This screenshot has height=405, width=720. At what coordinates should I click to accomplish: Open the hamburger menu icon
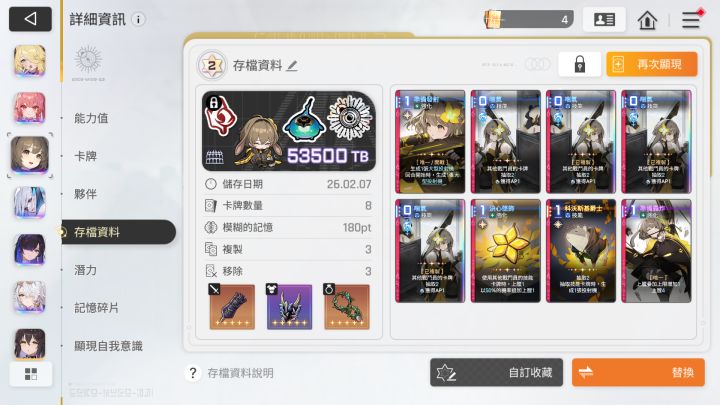[x=692, y=20]
